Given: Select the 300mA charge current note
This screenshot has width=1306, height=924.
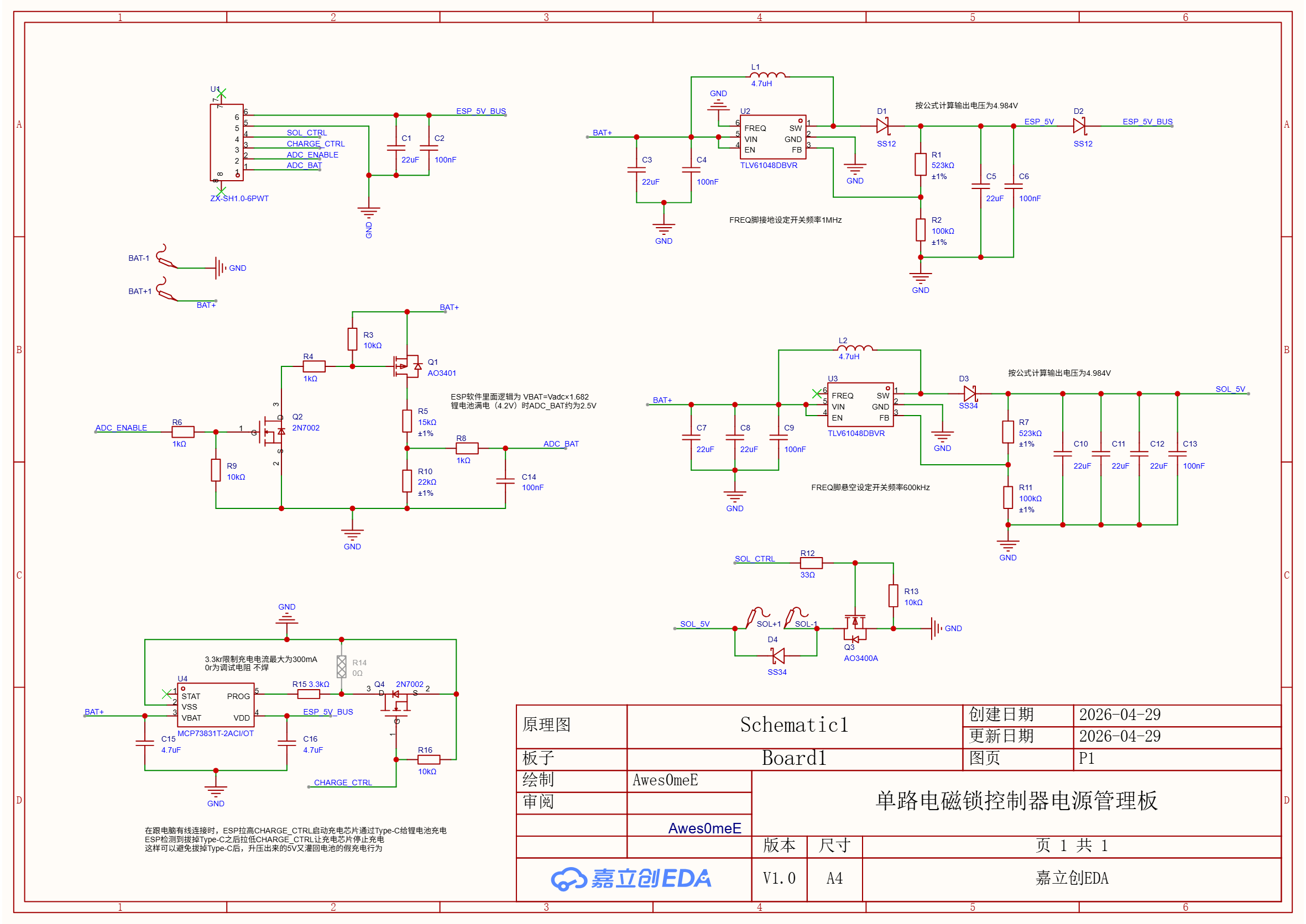Looking at the screenshot, I should [261, 663].
